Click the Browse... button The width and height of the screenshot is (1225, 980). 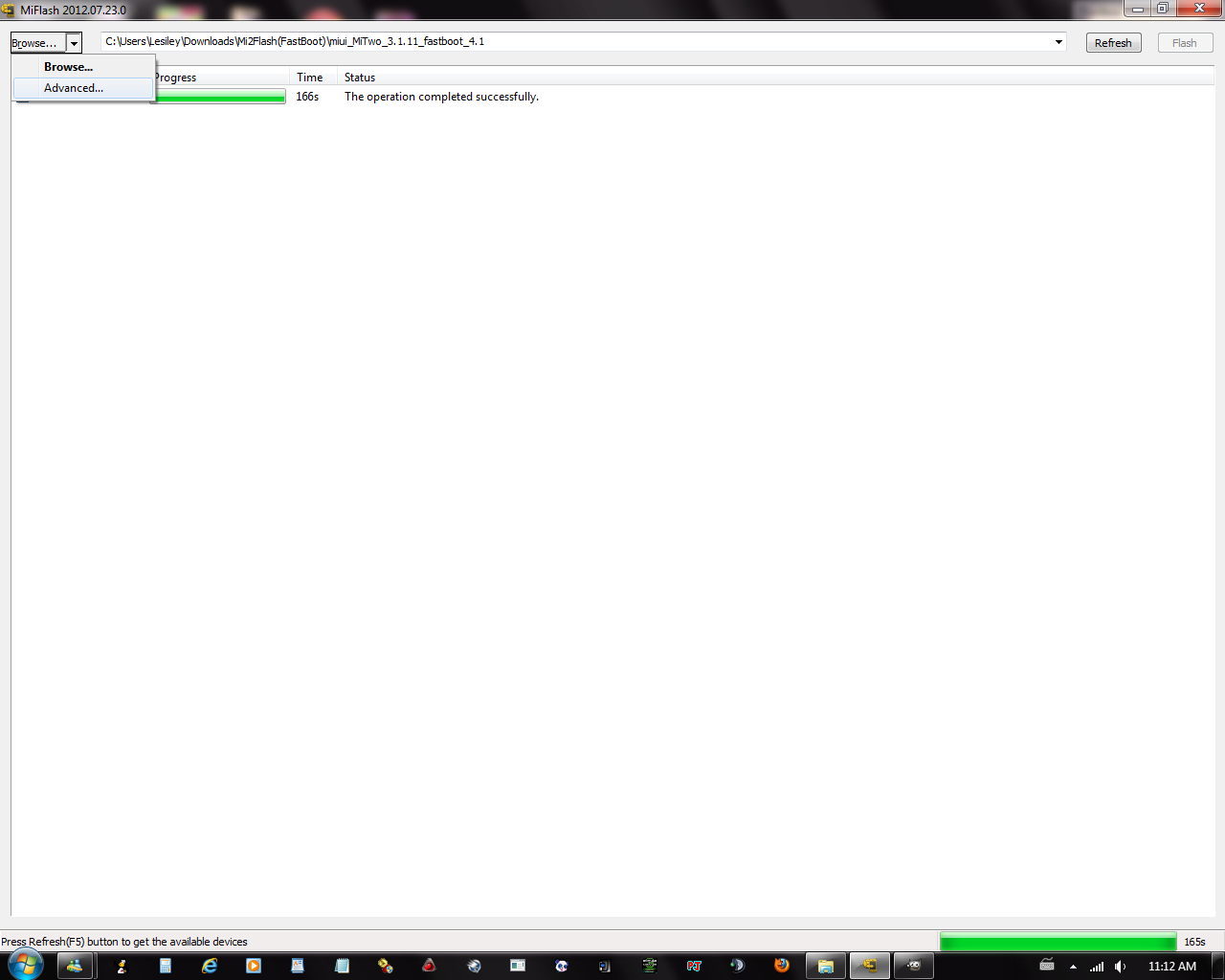click(37, 43)
